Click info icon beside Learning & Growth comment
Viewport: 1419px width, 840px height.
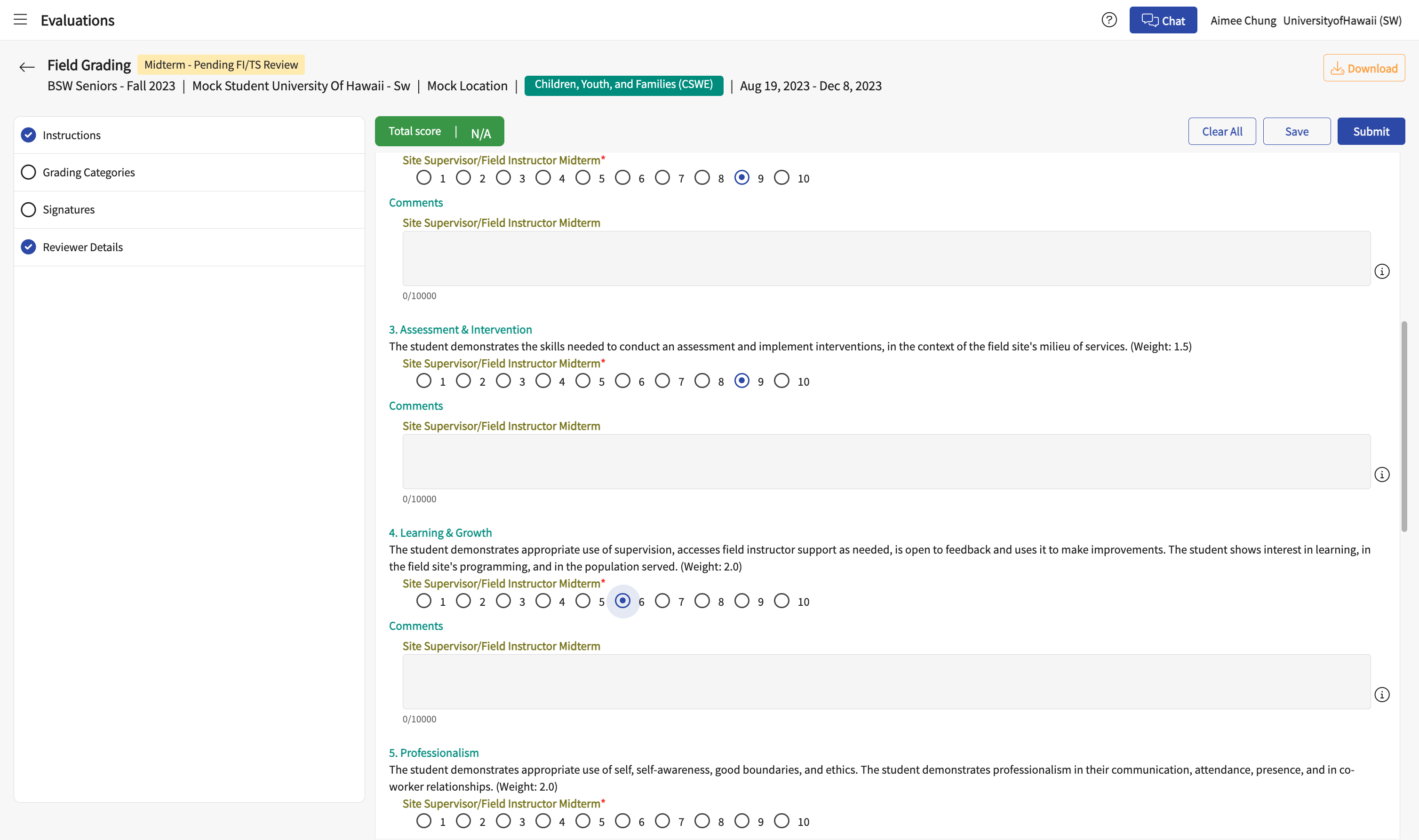[x=1382, y=695]
